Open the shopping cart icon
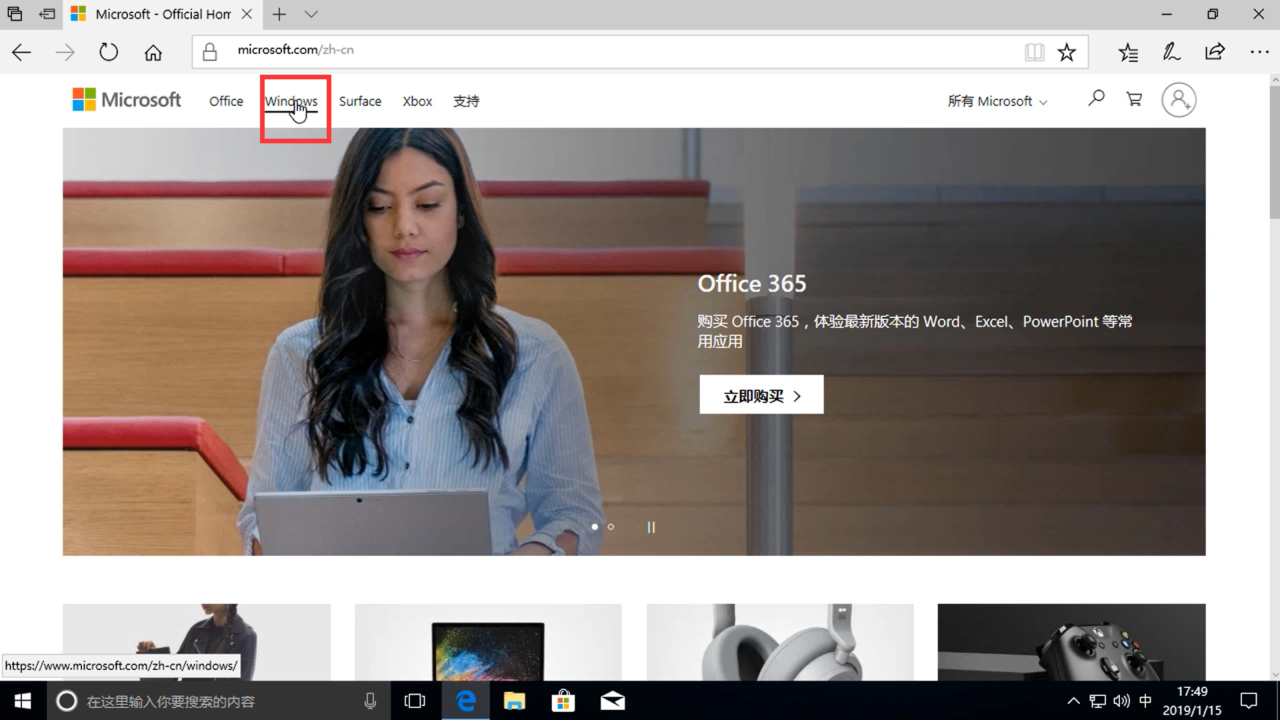Image resolution: width=1280 pixels, height=720 pixels. (1134, 99)
